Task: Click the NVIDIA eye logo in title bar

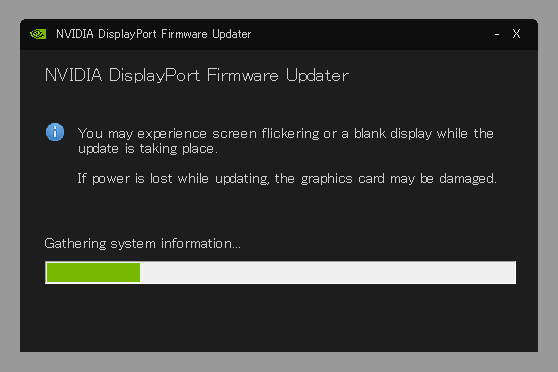Action: tap(38, 34)
